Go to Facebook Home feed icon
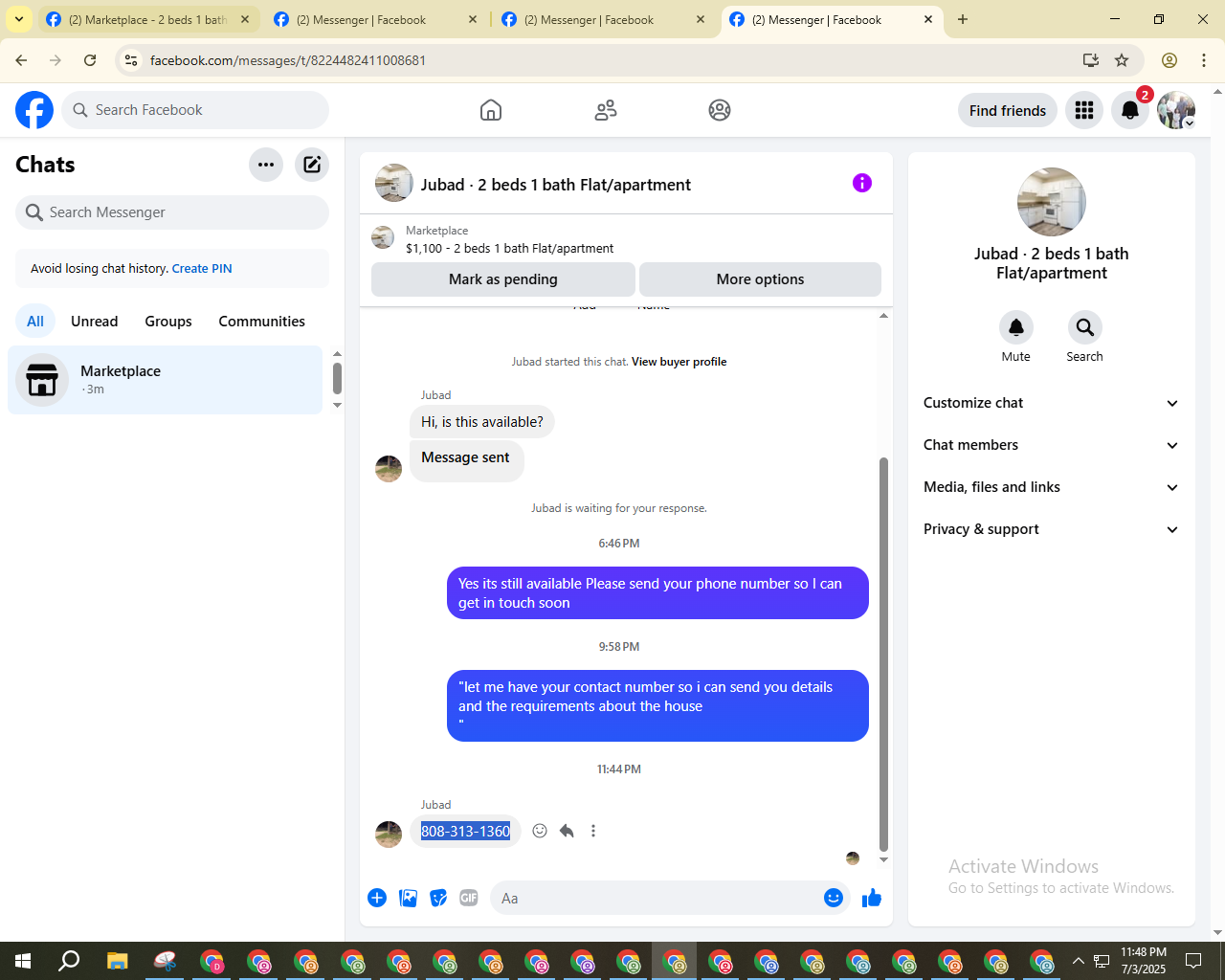 [491, 110]
